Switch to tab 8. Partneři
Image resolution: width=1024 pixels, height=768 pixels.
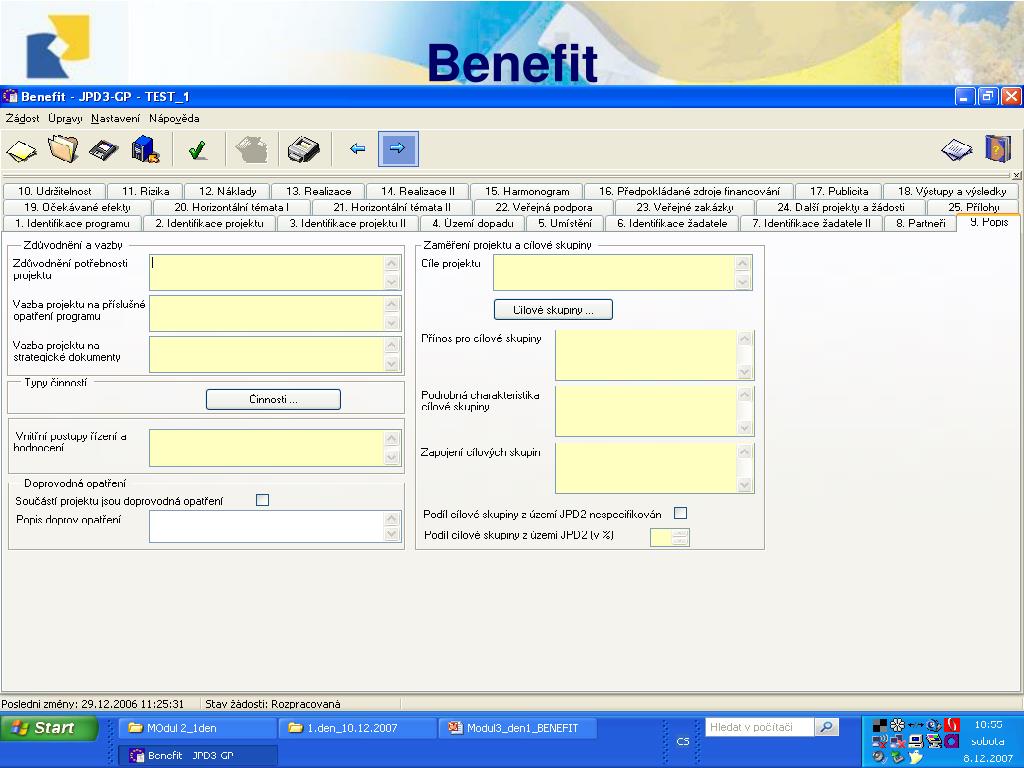[920, 223]
